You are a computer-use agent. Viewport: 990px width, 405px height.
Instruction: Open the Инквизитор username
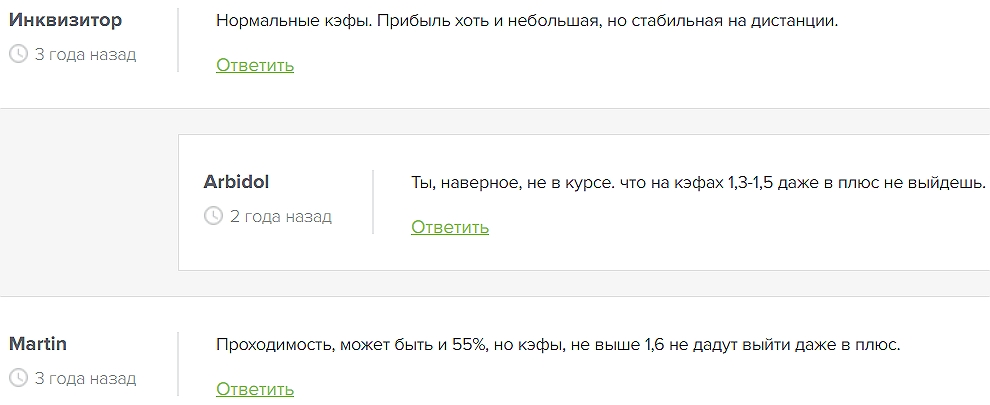tap(66, 20)
